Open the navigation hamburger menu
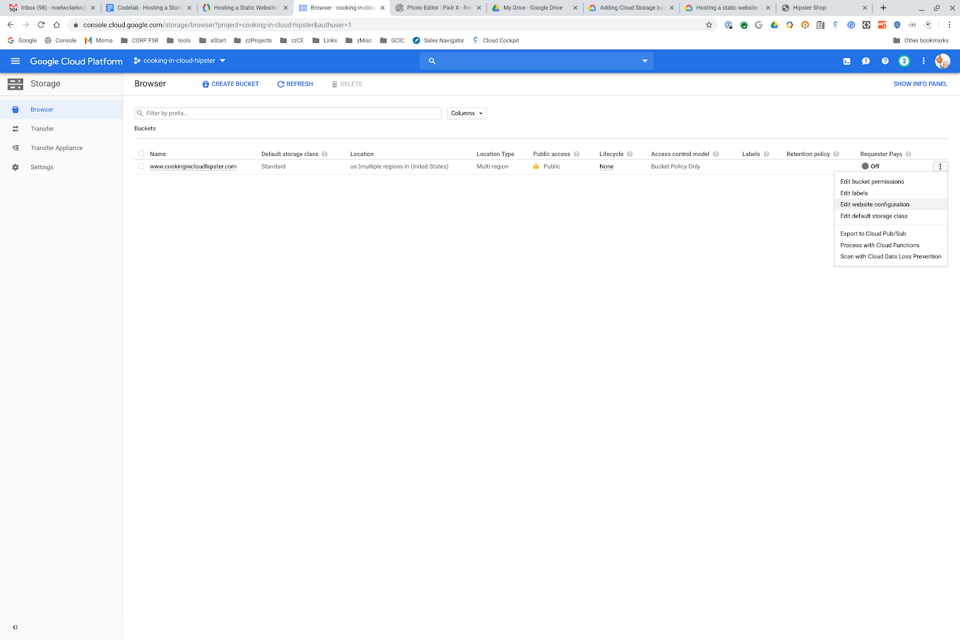Screen dimensions: 960x640 (16, 60)
